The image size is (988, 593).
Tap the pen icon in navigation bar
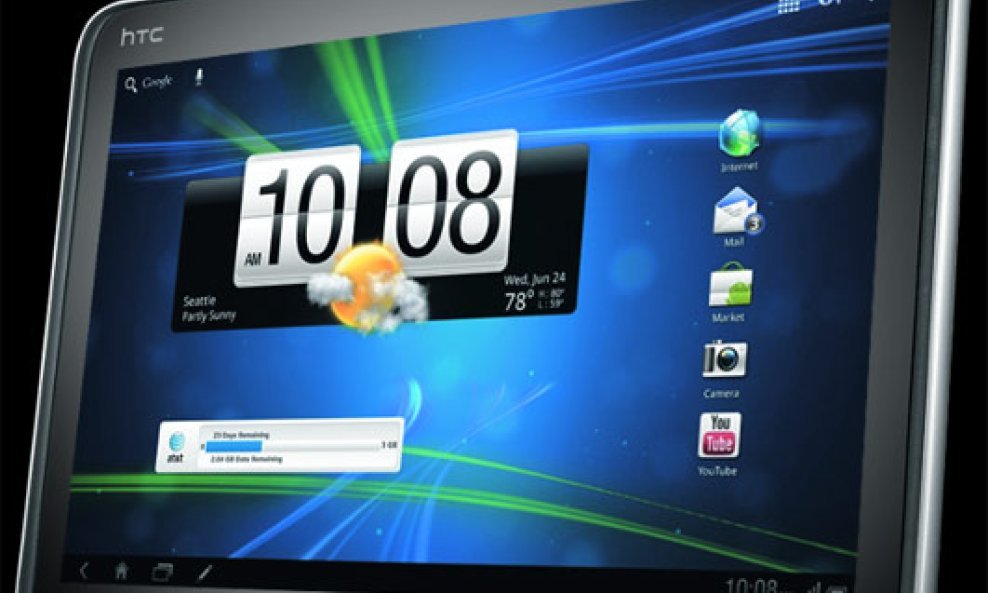(x=205, y=572)
